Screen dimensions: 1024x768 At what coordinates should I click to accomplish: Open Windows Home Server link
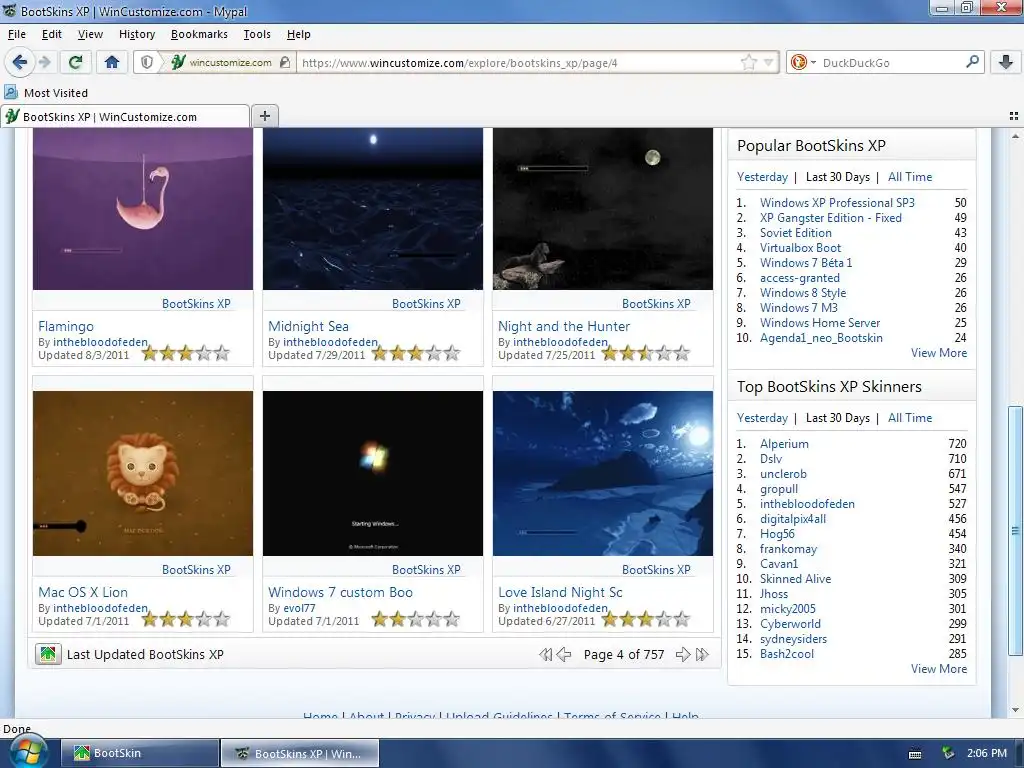tap(820, 323)
